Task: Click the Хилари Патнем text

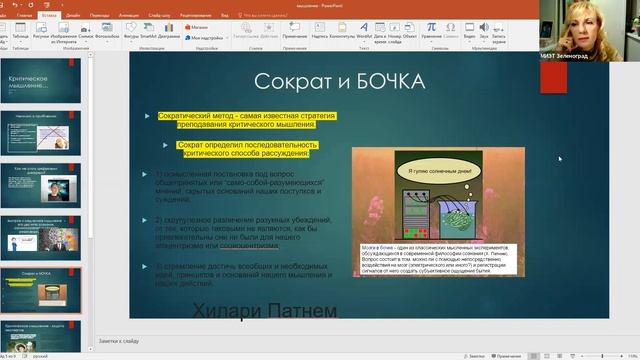Action: [264, 310]
